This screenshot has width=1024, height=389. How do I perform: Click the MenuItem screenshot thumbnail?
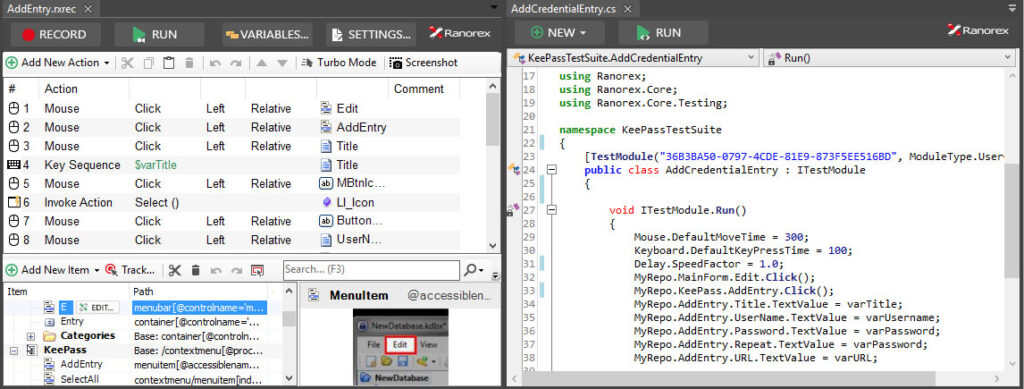pyautogui.click(x=400, y=348)
